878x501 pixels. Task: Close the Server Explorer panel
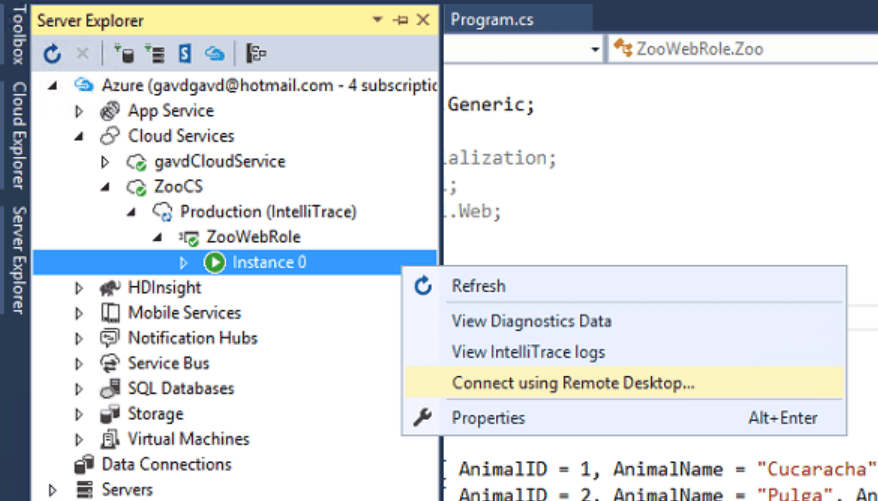click(423, 20)
